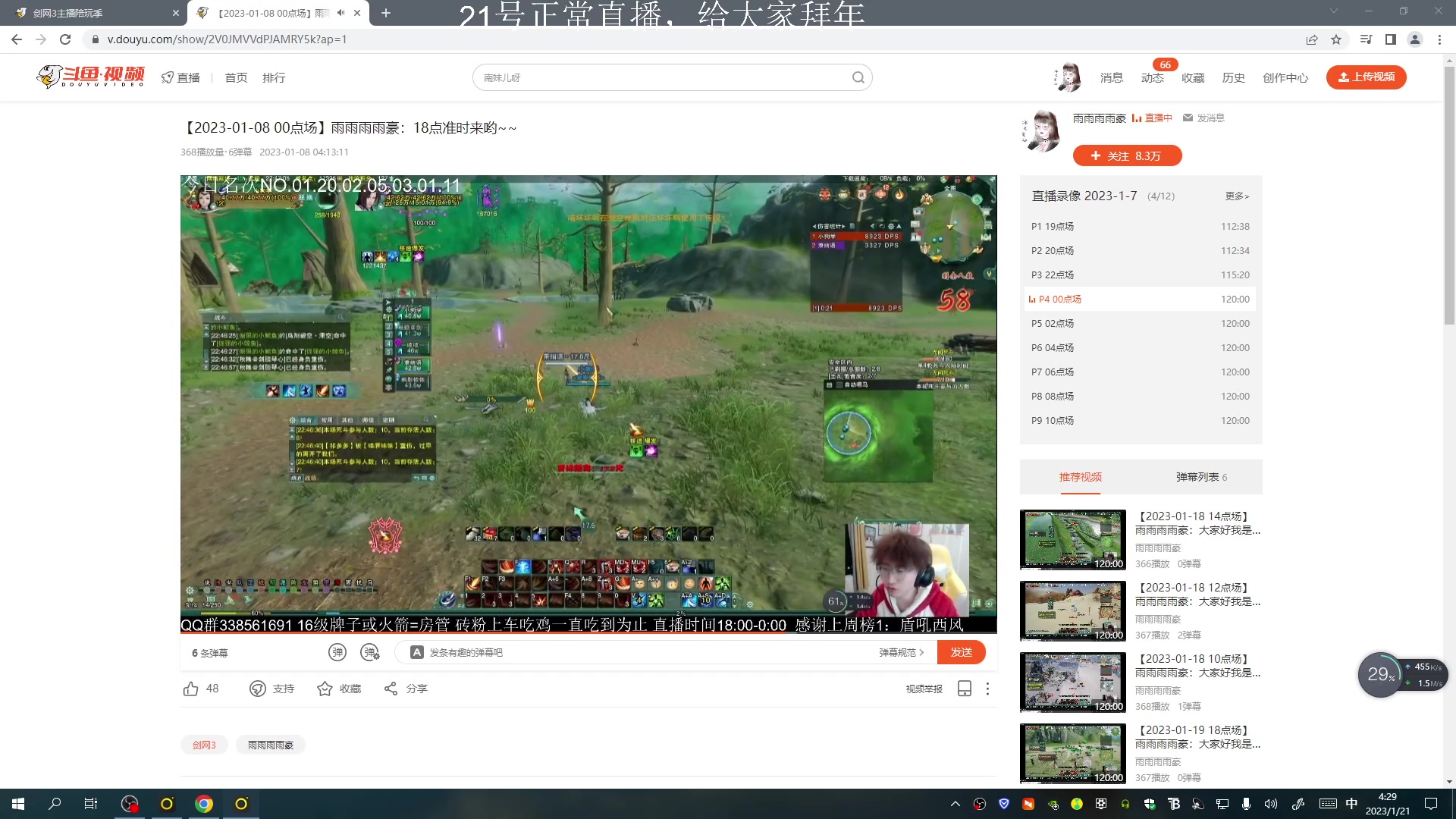Click the 支持 support icon
This screenshot has width=1456, height=819.
pyautogui.click(x=258, y=689)
